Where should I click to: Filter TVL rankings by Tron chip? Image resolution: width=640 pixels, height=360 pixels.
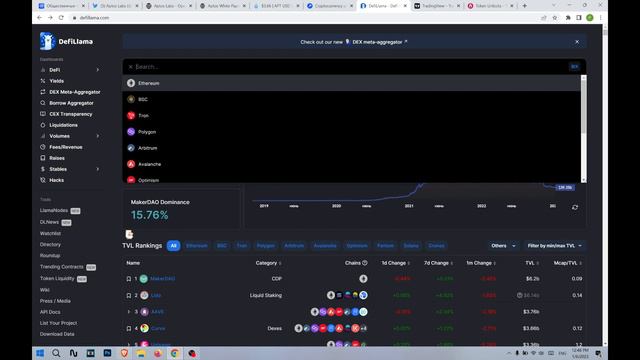[x=242, y=246]
